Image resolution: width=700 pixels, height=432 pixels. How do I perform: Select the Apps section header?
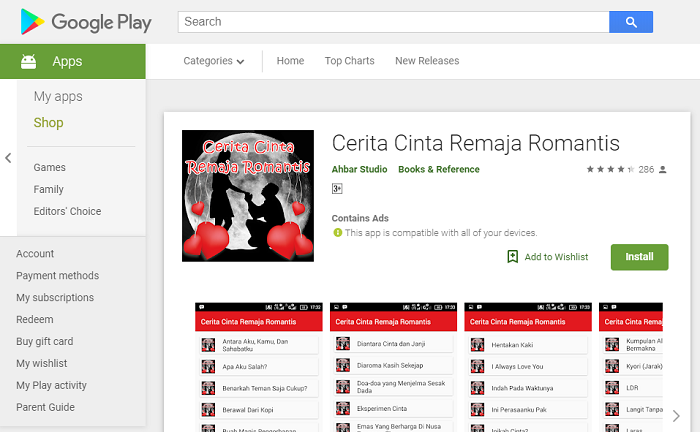tap(73, 61)
